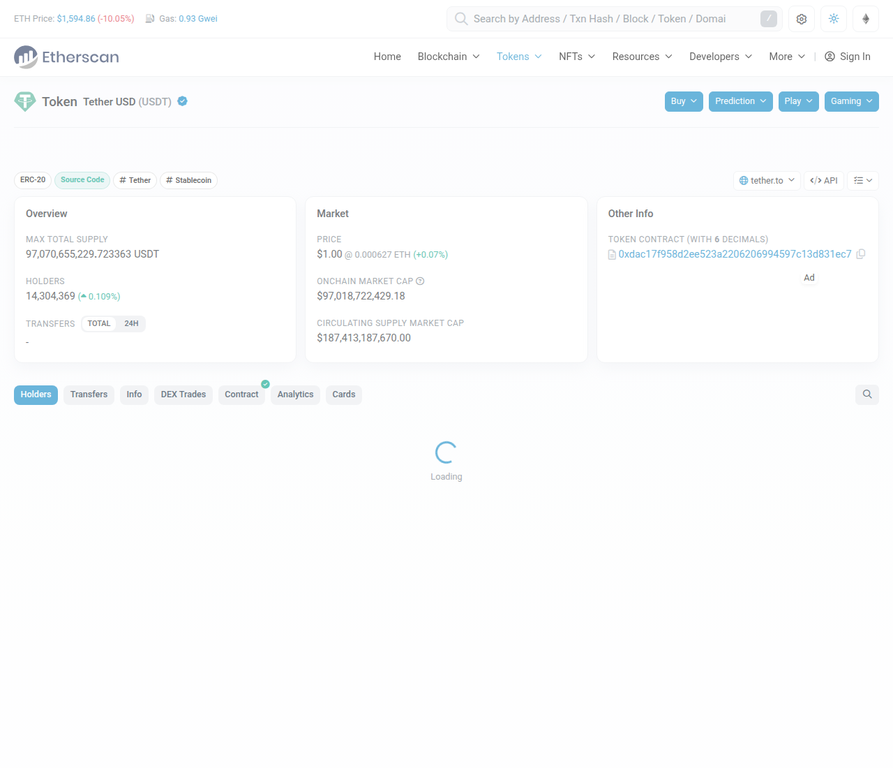The width and height of the screenshot is (893, 768).
Task: Expand the Resources menu
Action: 642,56
